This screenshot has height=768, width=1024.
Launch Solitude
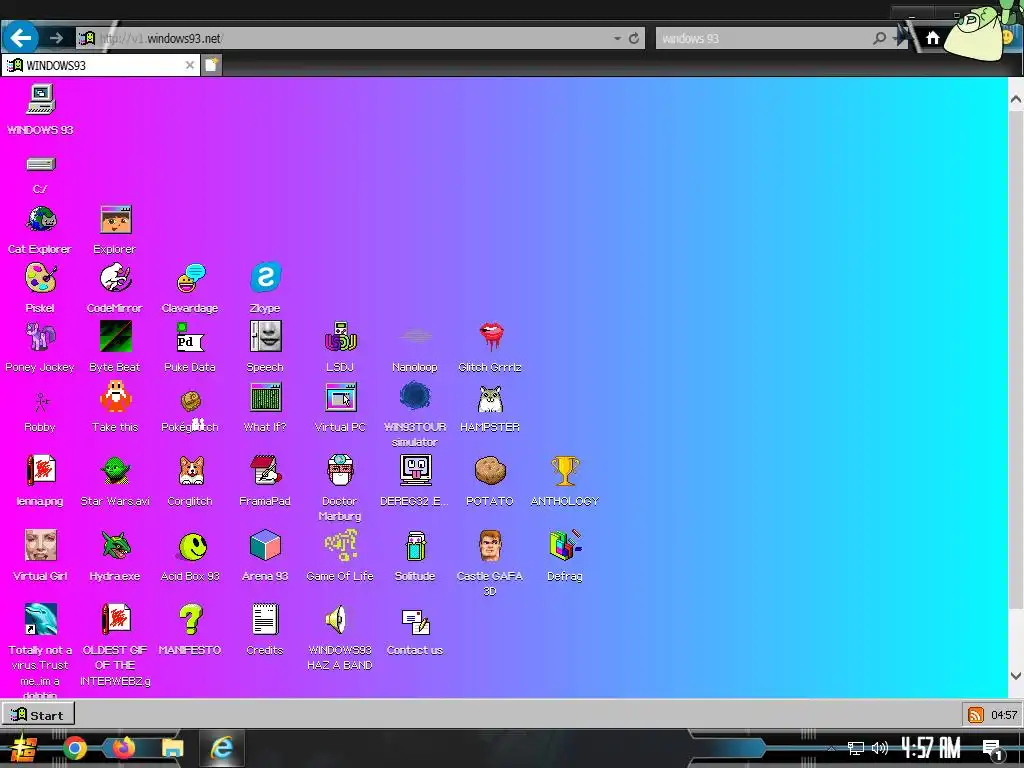click(415, 546)
